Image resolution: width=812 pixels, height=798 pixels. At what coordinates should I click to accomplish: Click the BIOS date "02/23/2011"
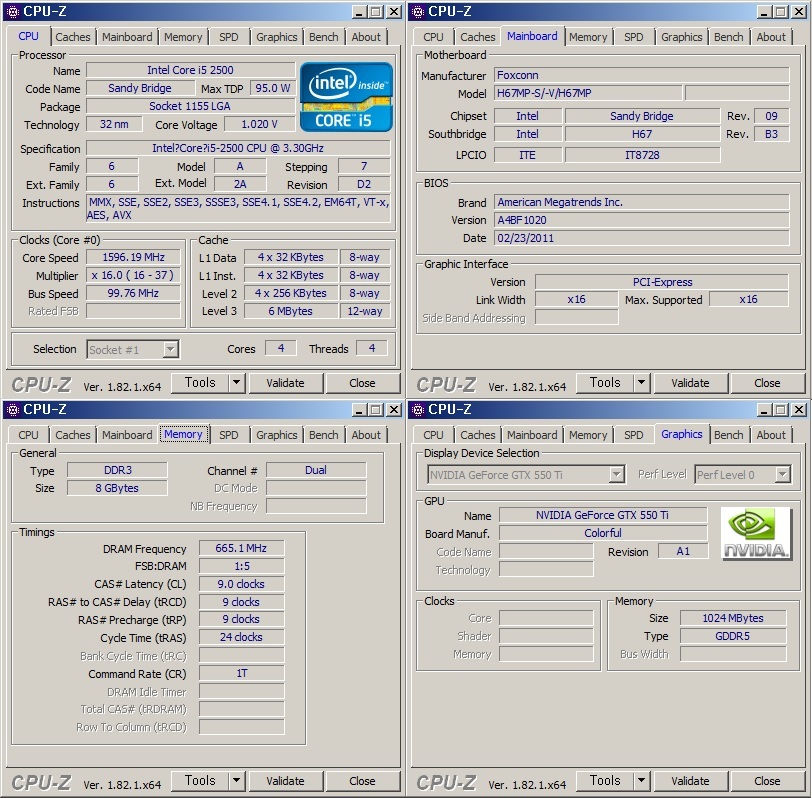(x=641, y=238)
